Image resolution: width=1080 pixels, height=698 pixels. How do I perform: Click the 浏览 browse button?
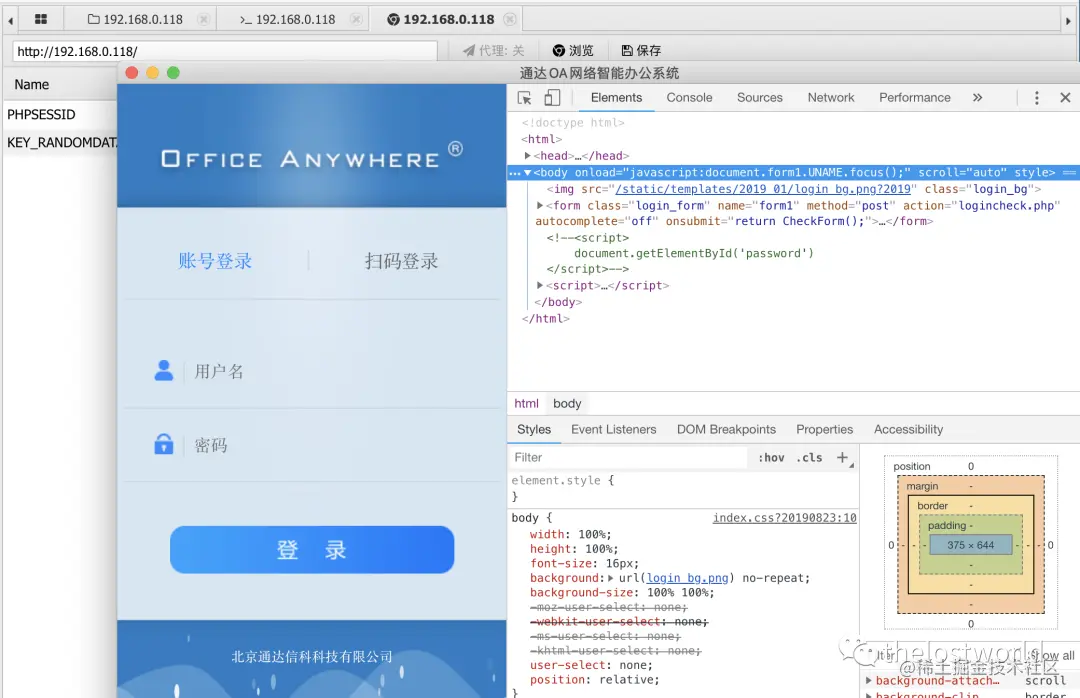click(573, 50)
